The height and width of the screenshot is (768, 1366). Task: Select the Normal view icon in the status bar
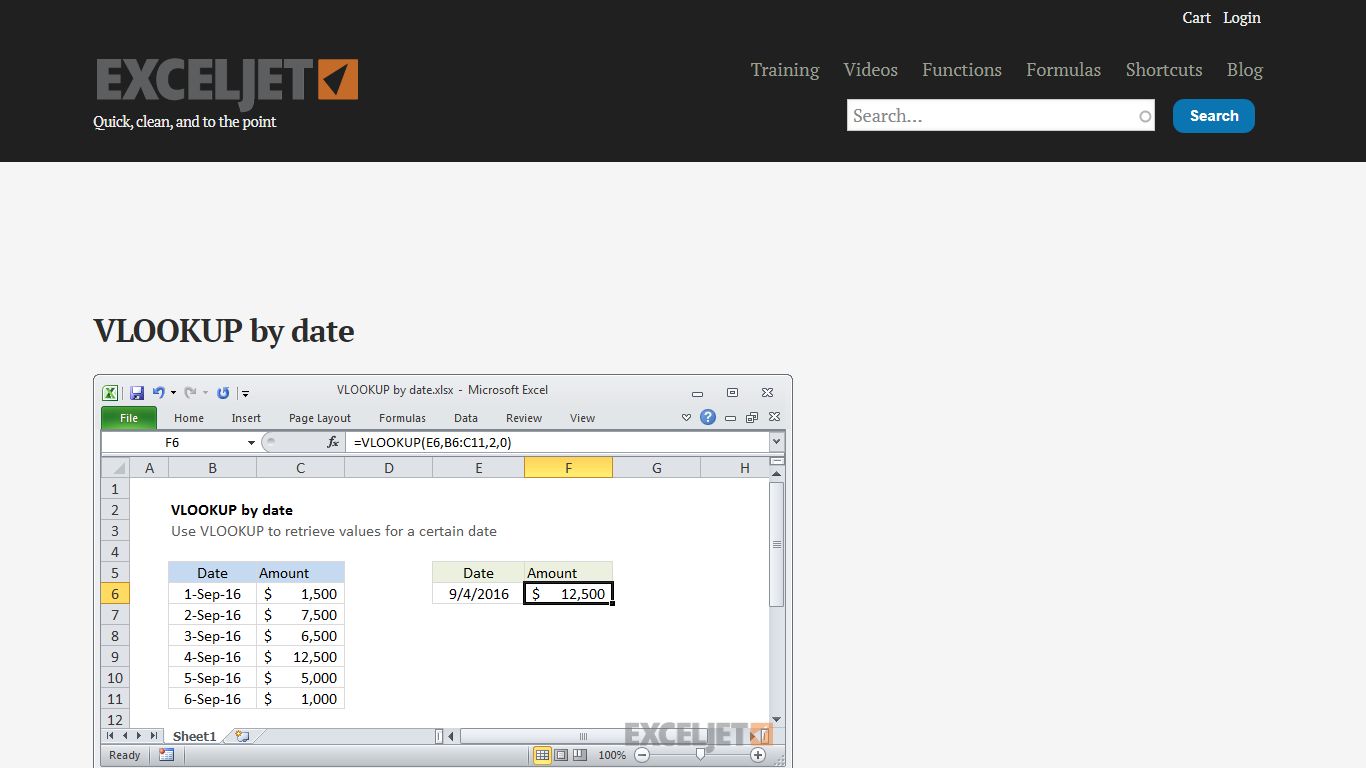point(542,755)
